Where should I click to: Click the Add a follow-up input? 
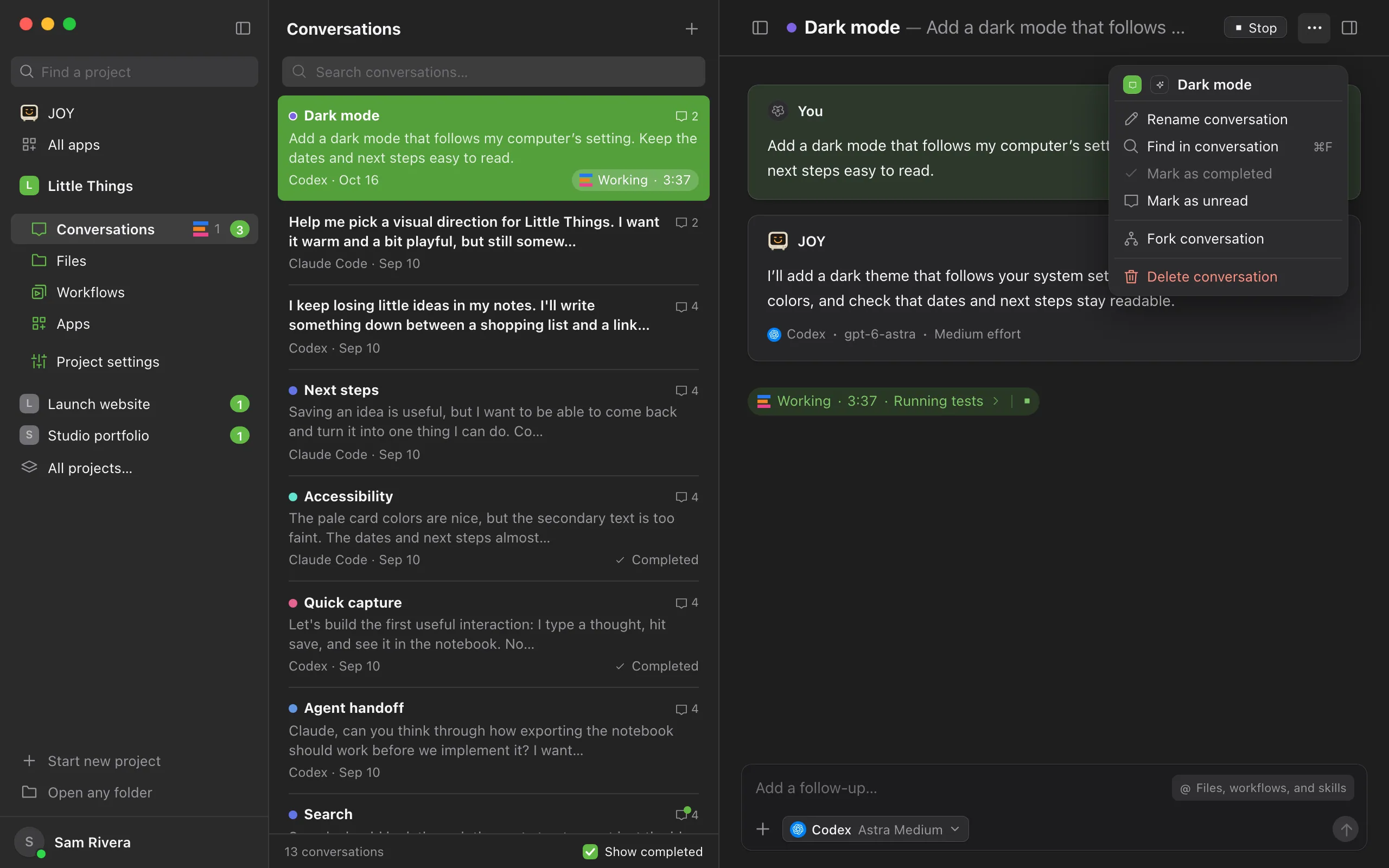pos(959,788)
